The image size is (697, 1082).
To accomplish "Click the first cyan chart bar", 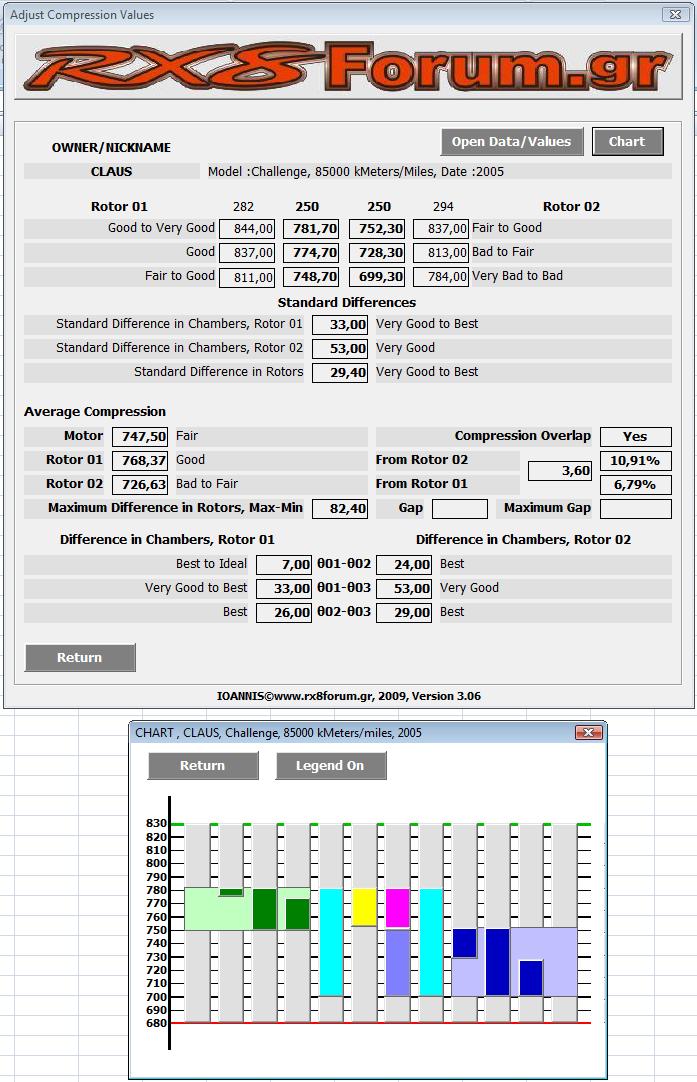I will (x=331, y=942).
